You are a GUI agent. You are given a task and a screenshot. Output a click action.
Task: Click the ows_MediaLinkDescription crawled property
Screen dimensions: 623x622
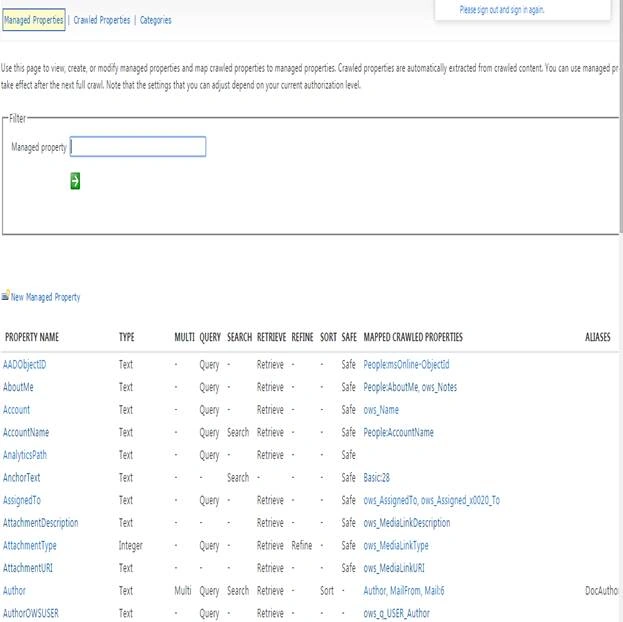(406, 523)
